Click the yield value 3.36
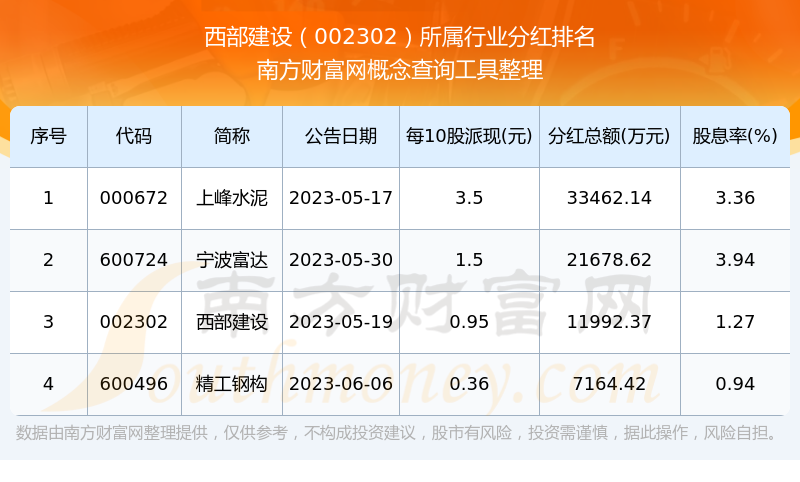This screenshot has width=800, height=482. pos(735,198)
